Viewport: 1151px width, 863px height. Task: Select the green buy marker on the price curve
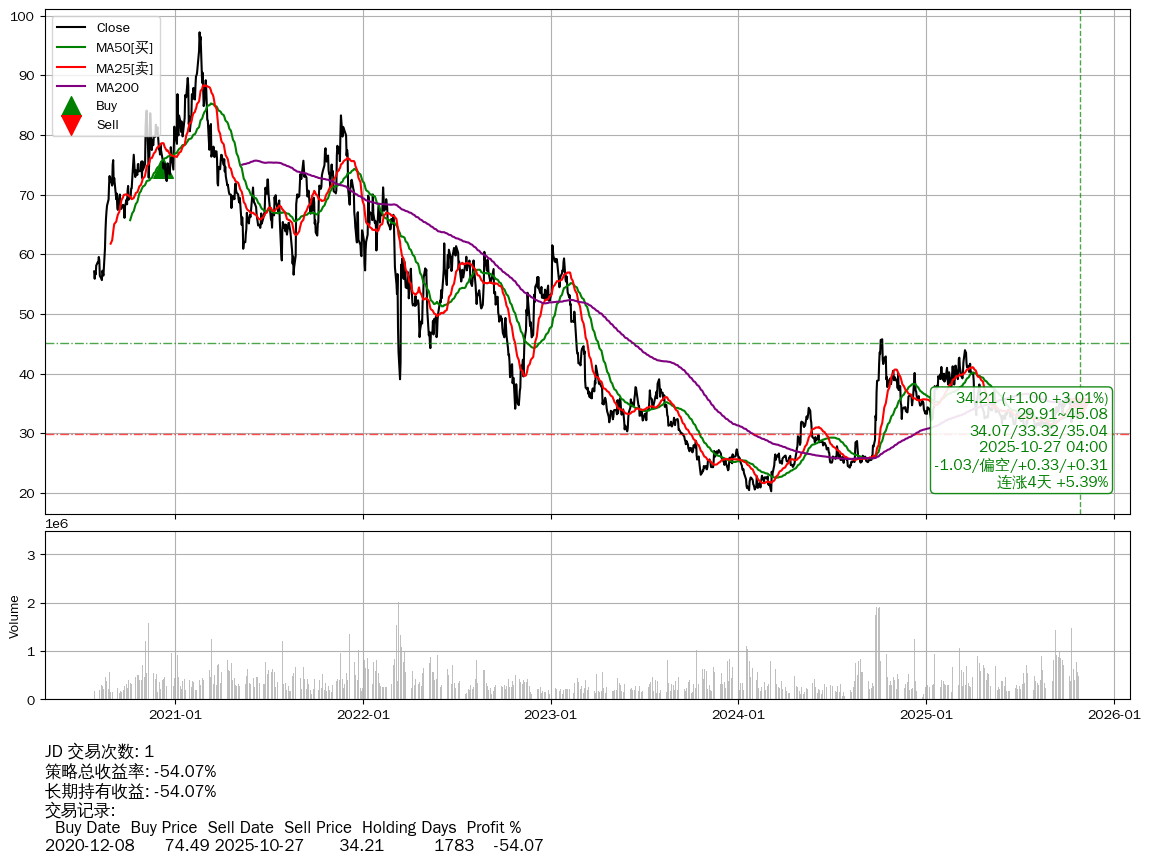162,168
